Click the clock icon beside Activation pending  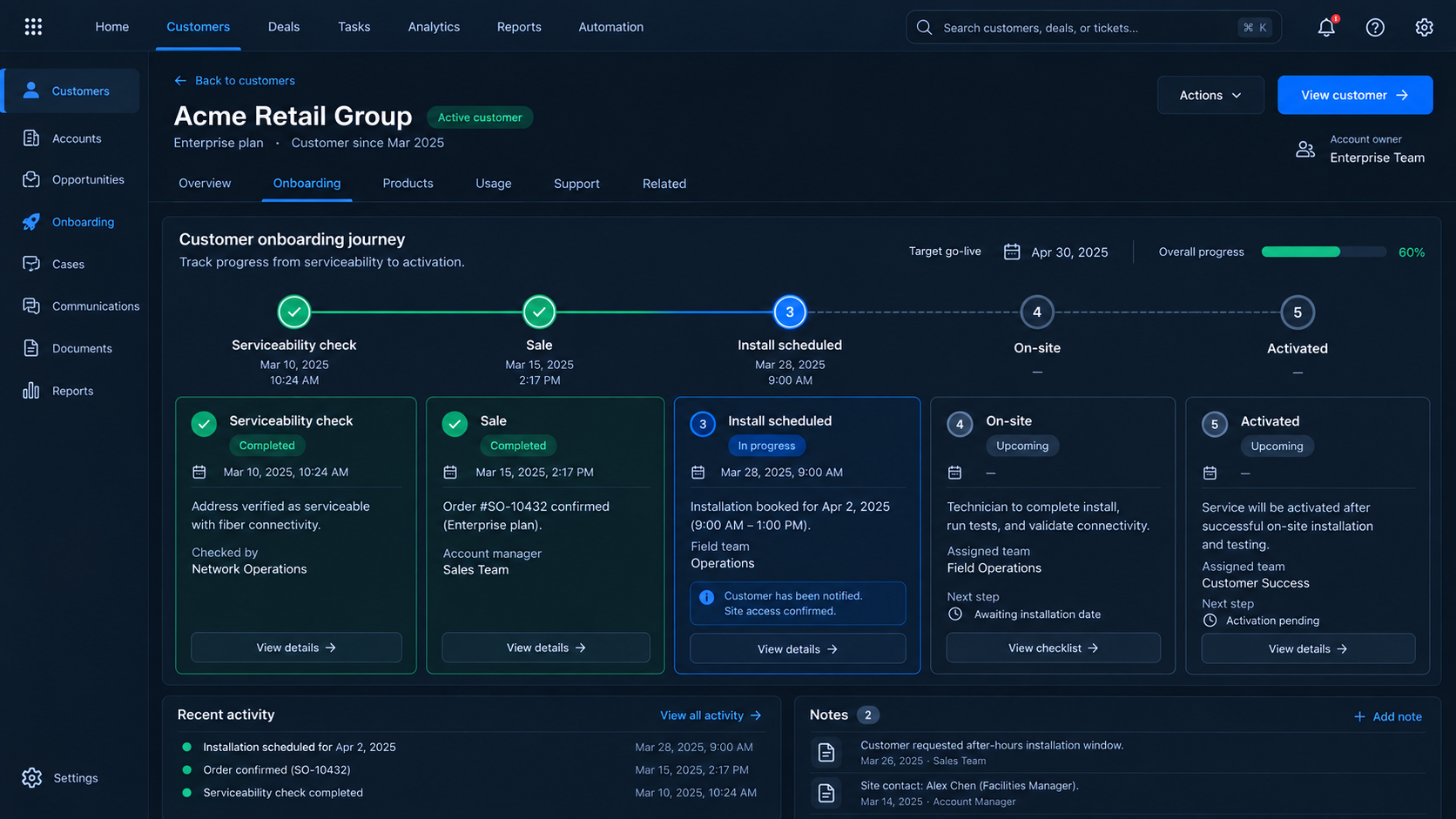pyautogui.click(x=1210, y=621)
